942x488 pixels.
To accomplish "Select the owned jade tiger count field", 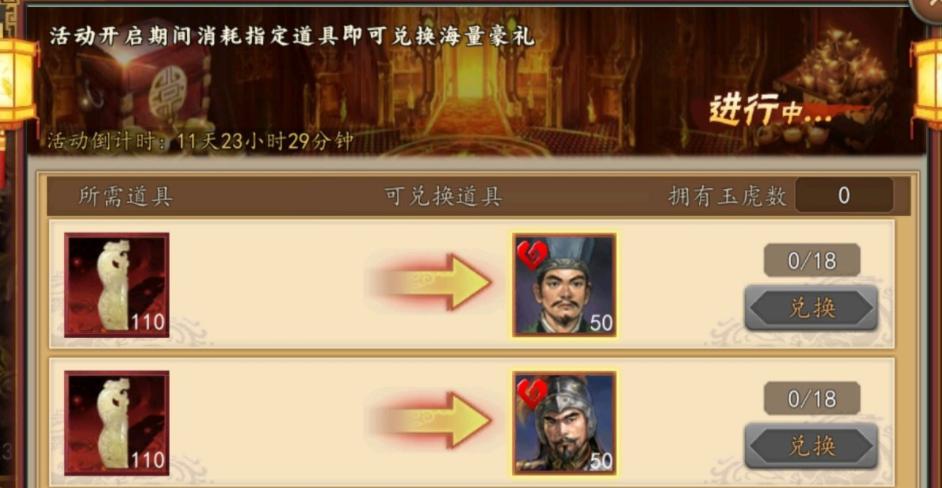I will 844,195.
